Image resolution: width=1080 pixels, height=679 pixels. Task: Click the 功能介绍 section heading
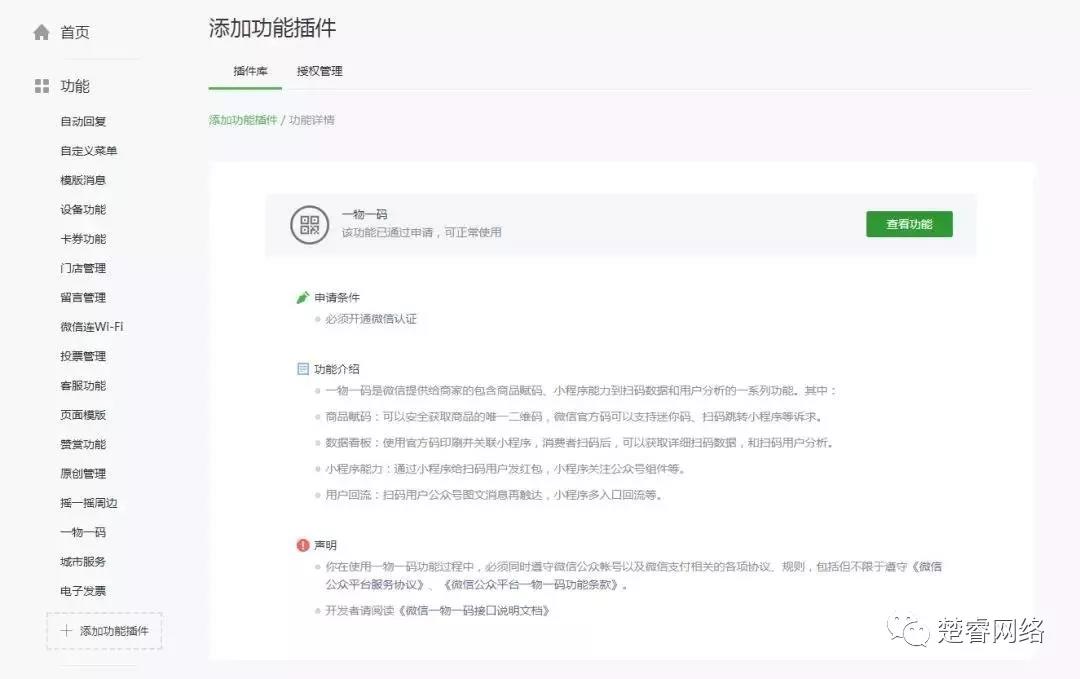pyautogui.click(x=337, y=369)
